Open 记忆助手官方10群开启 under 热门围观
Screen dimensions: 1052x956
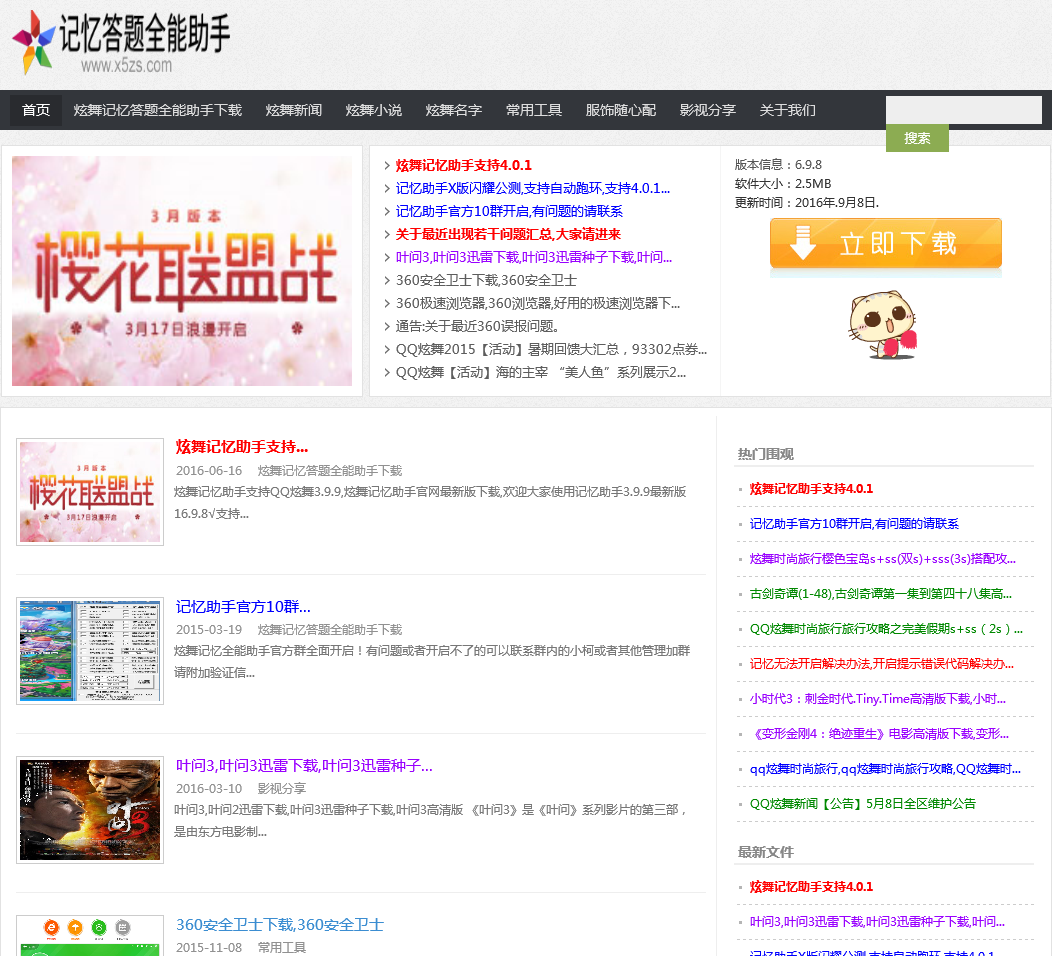coord(854,523)
